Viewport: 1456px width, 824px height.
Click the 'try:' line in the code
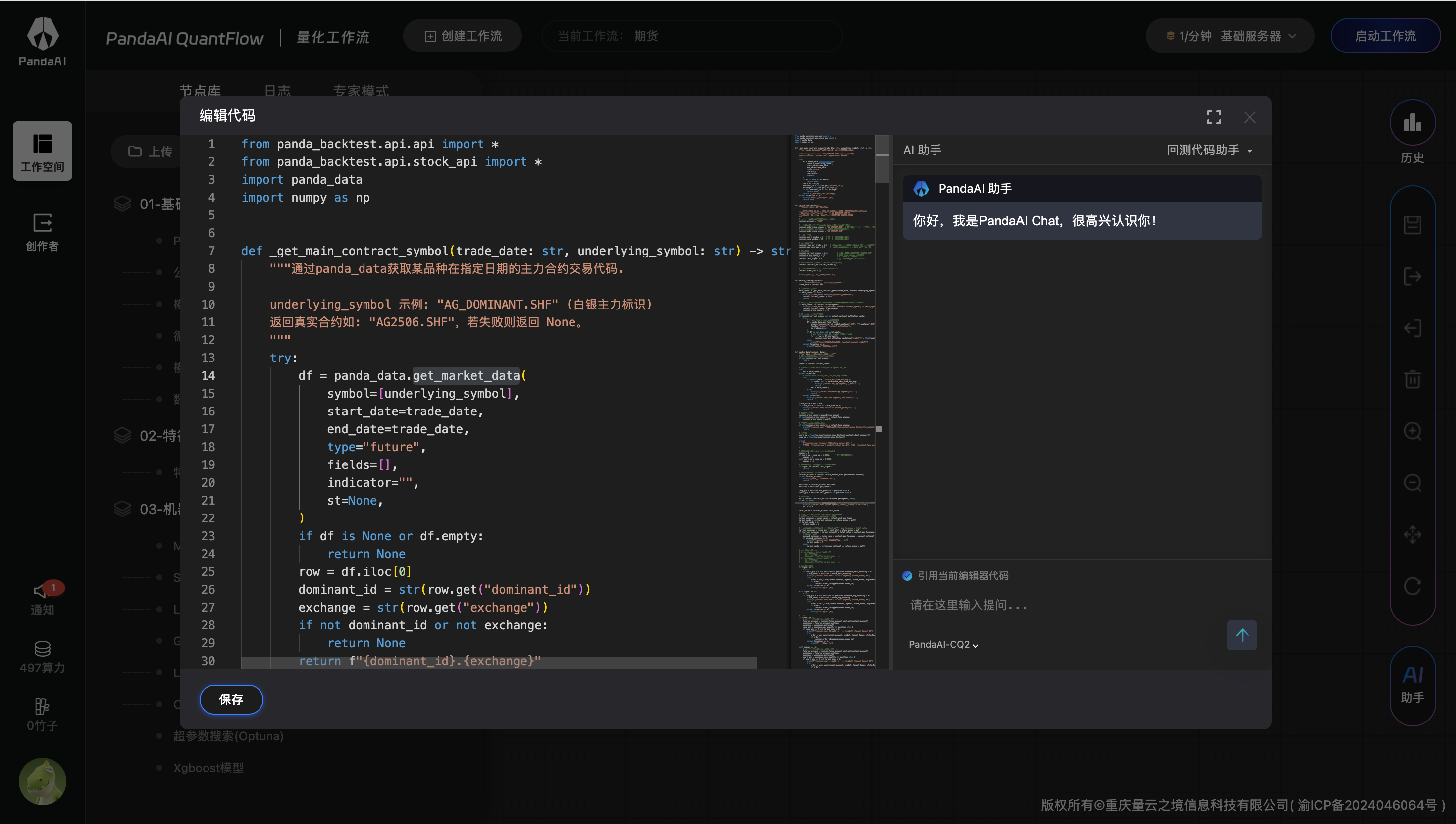283,358
